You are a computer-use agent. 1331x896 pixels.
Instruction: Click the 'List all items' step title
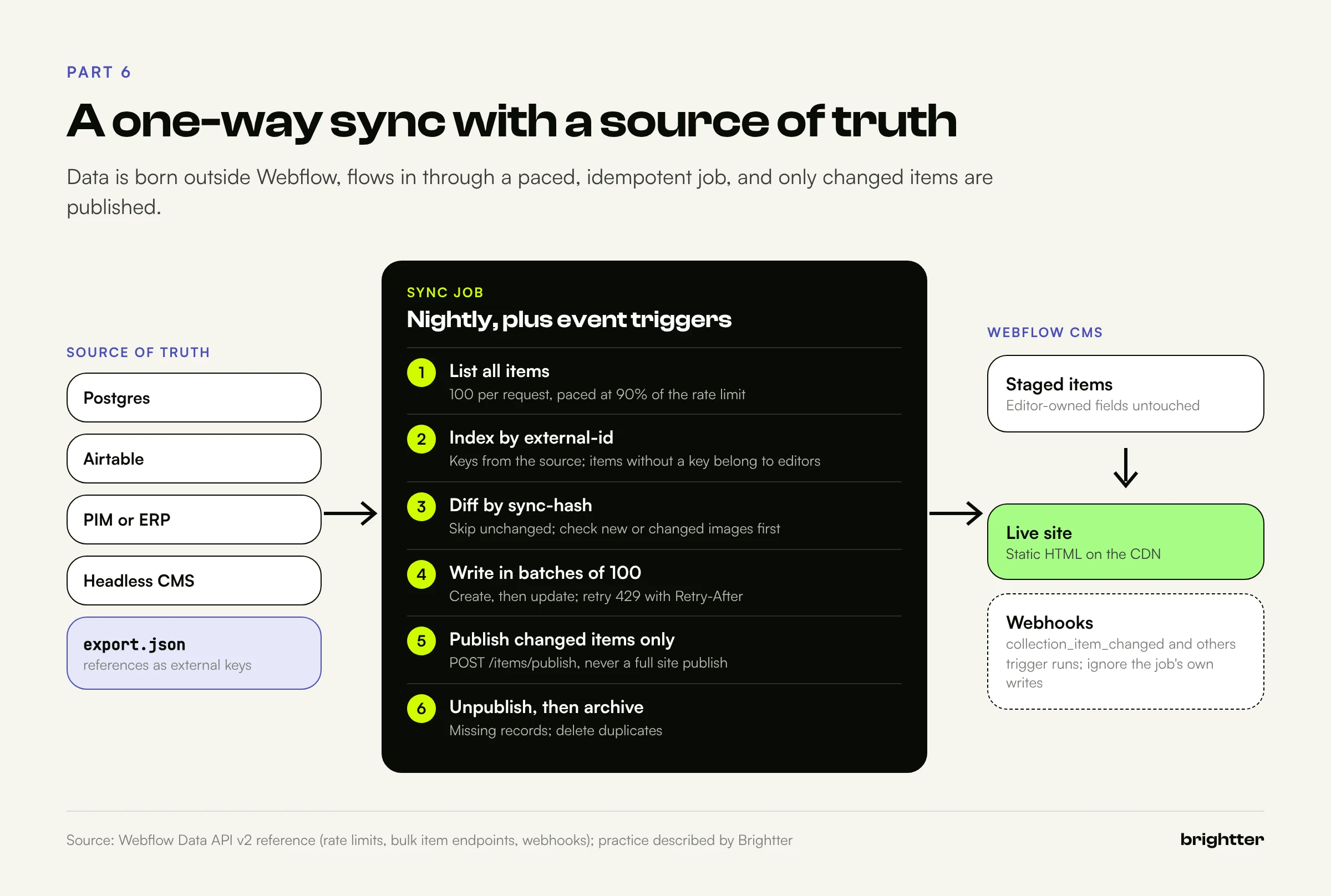(499, 371)
